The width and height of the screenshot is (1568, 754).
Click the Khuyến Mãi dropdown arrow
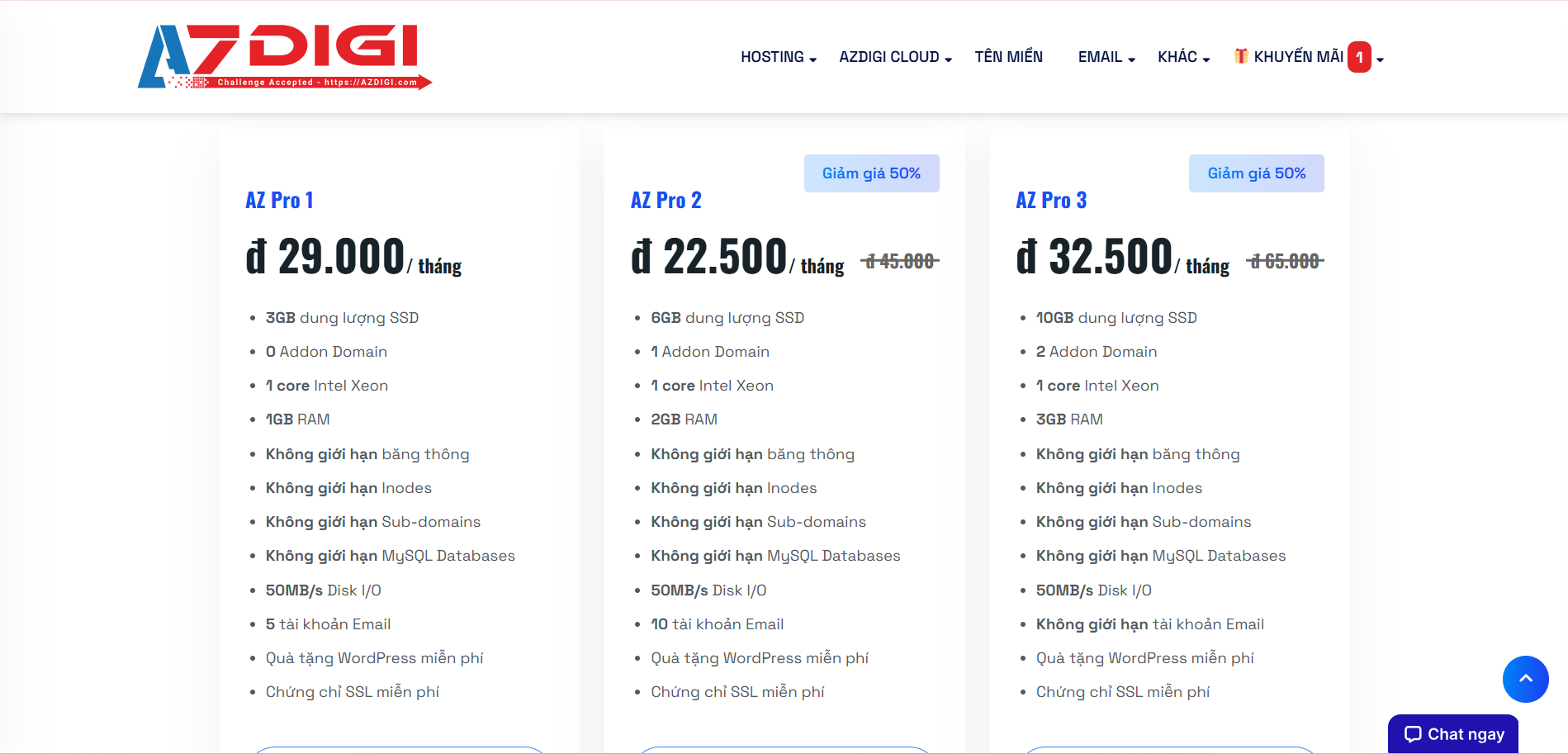click(1380, 59)
